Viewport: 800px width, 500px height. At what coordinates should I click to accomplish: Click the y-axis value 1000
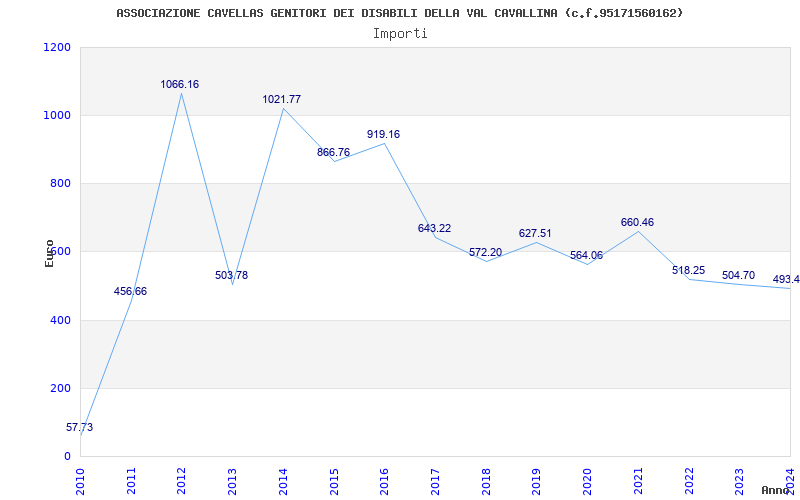pos(58,115)
